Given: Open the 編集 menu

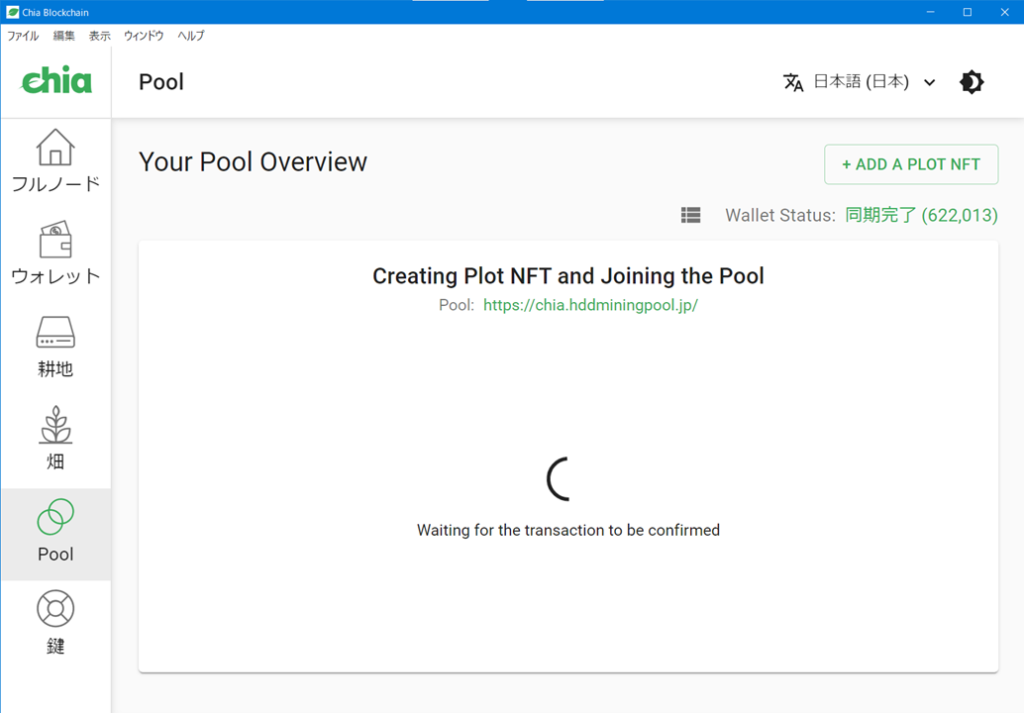Looking at the screenshot, I should (x=63, y=35).
